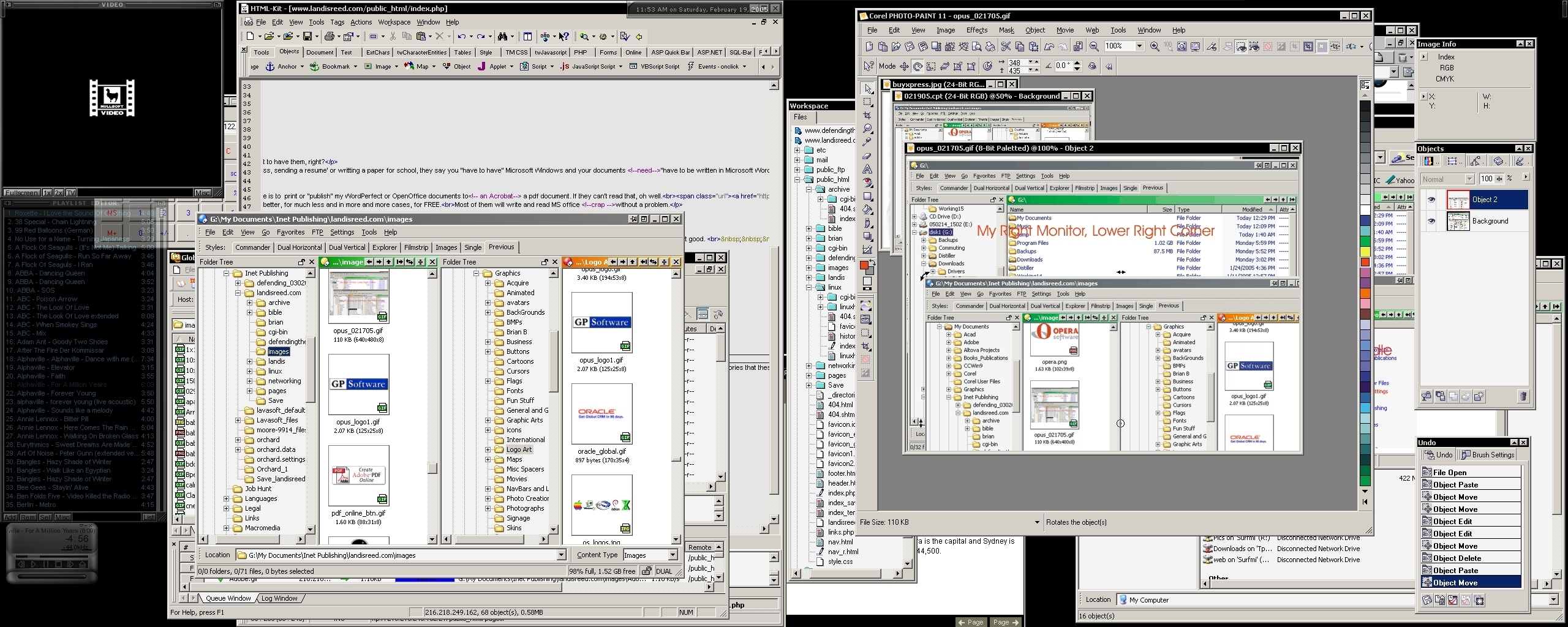This screenshot has width=1568, height=627.
Task: Open the Mask menu in PHOTO-PAINT
Action: [1006, 30]
